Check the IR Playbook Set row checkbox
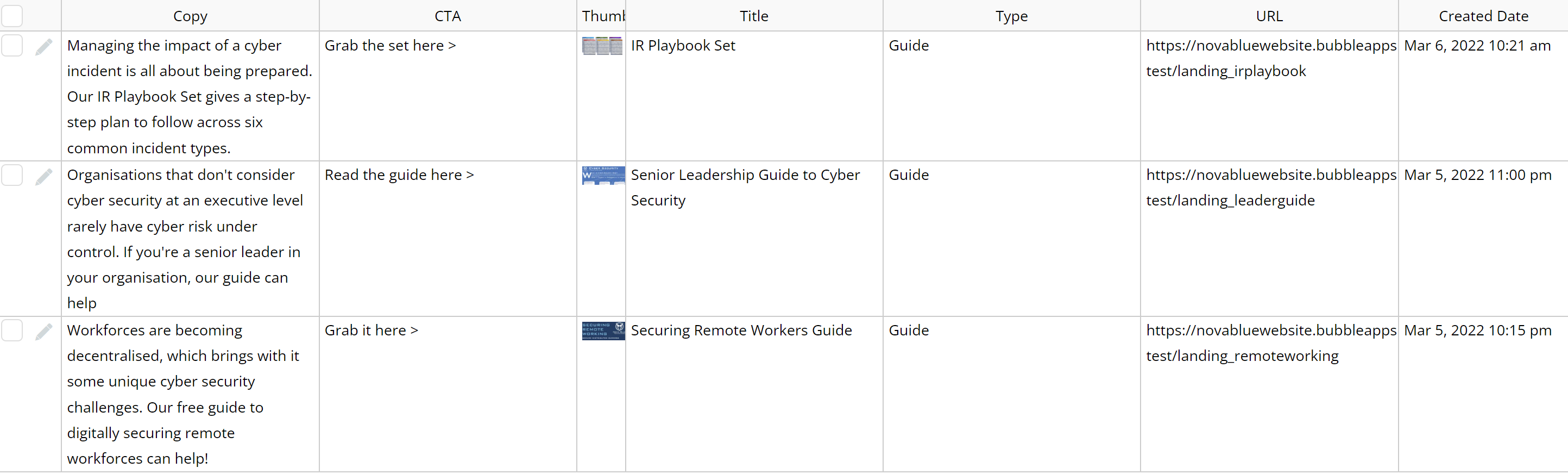The image size is (1568, 474). 12,46
